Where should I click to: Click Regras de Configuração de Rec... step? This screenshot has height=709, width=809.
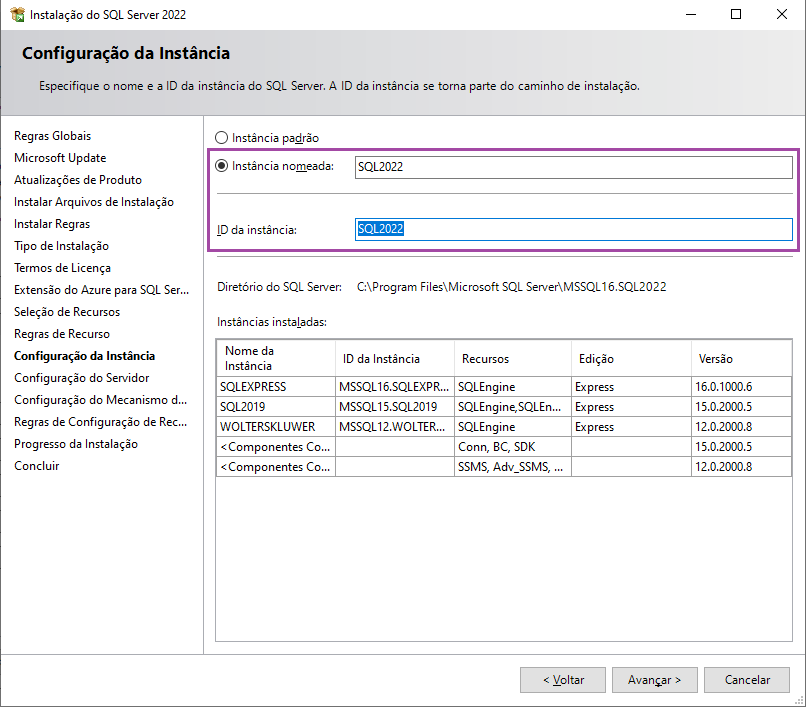click(100, 422)
